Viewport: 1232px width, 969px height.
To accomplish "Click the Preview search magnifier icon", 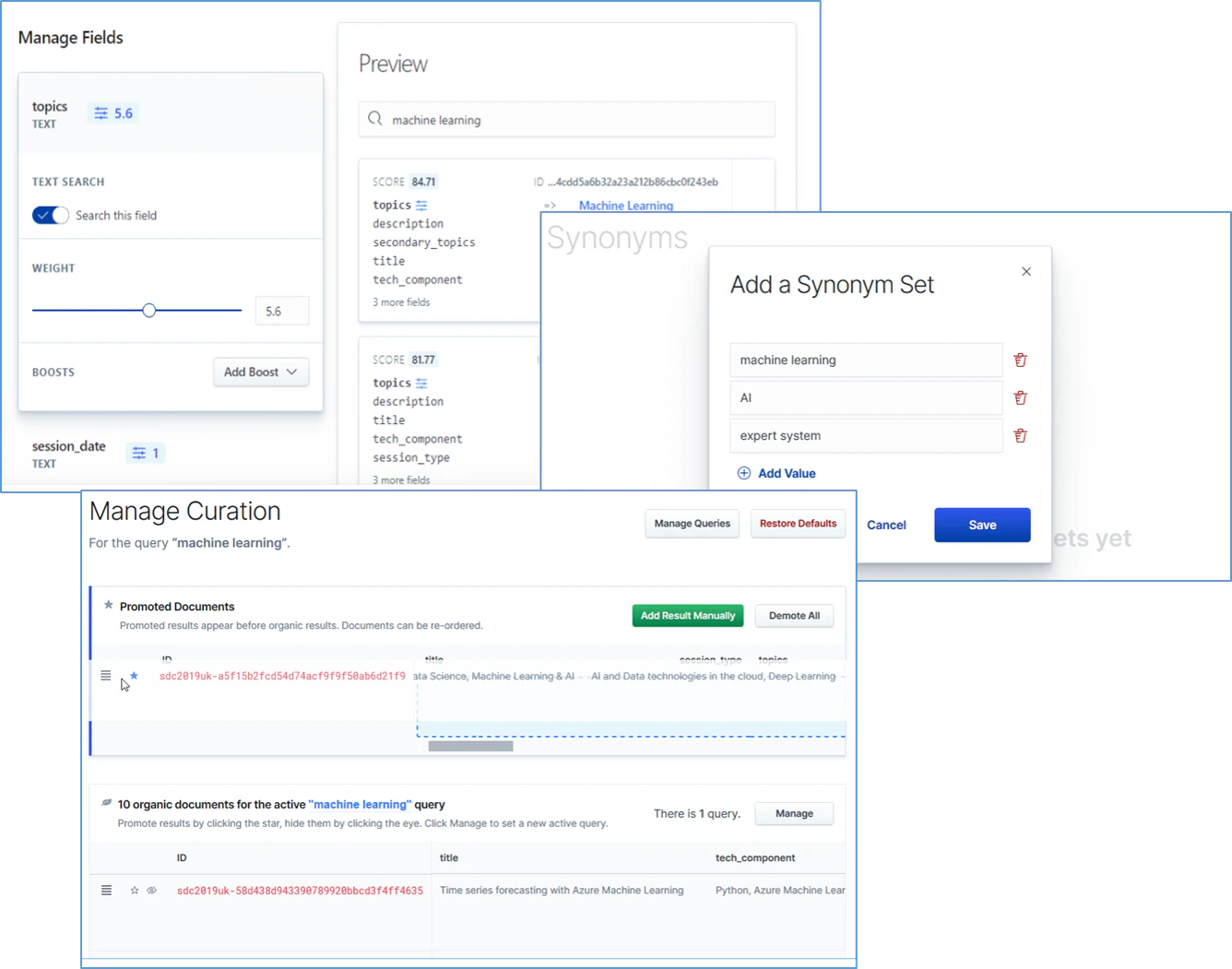I will click(x=374, y=119).
